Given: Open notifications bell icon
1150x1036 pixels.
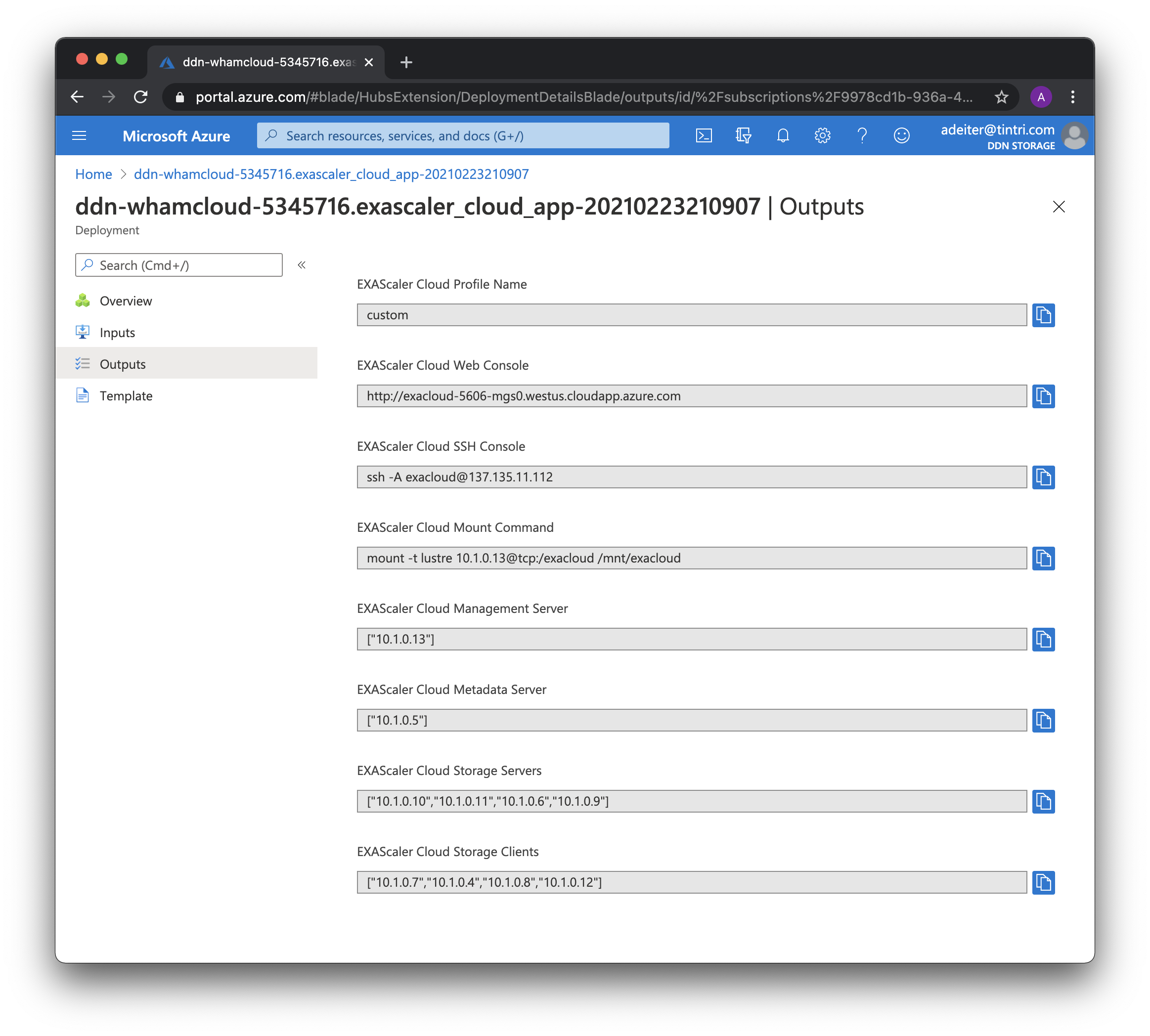Looking at the screenshot, I should [783, 135].
